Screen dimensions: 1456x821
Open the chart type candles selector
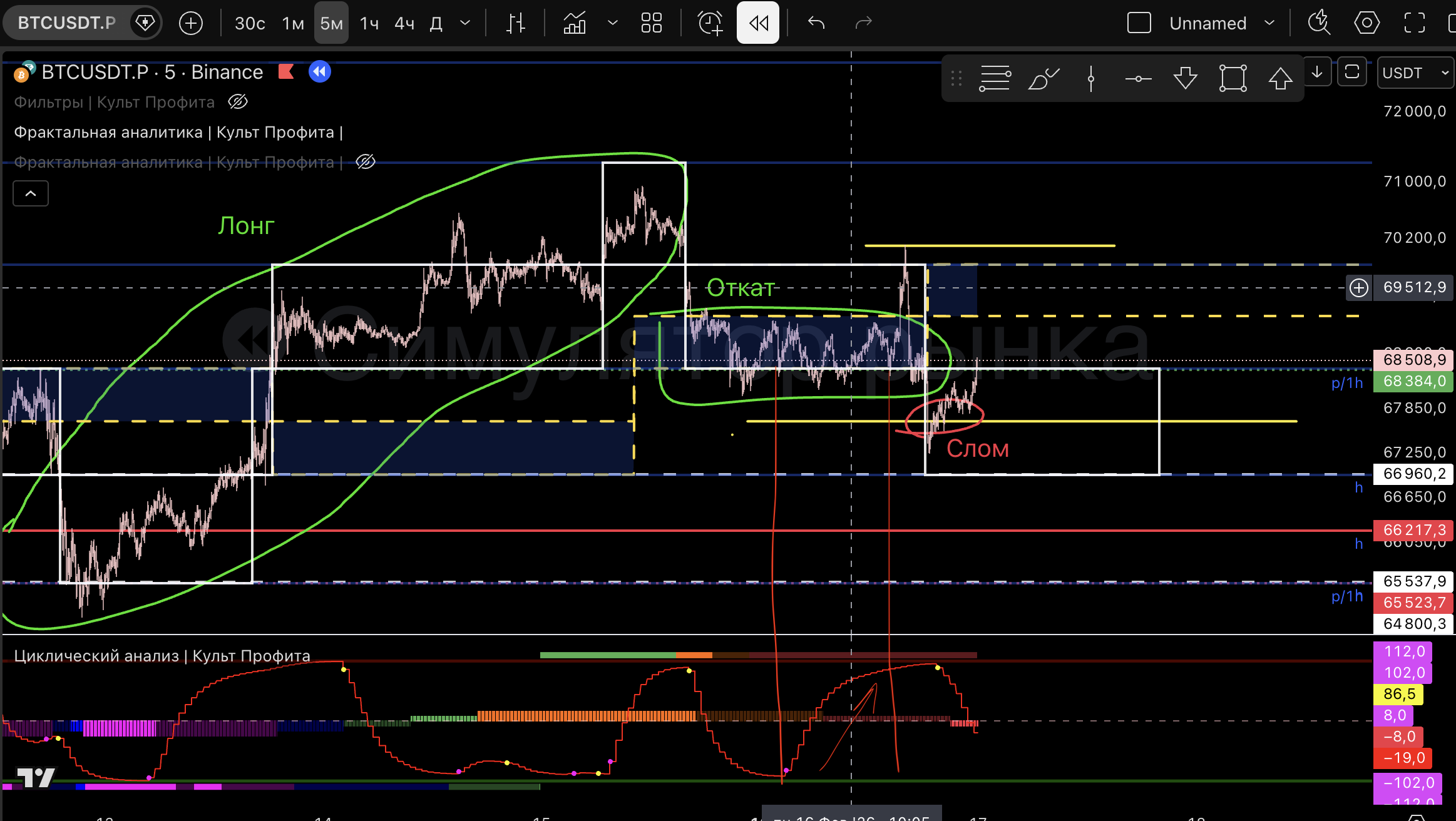515,23
